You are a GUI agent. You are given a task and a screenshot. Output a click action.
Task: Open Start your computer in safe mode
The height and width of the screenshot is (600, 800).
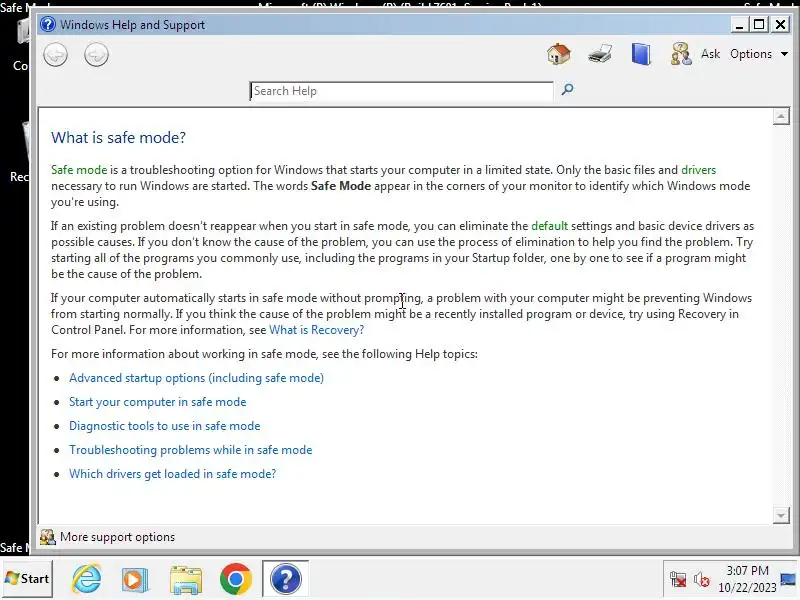[x=158, y=402]
